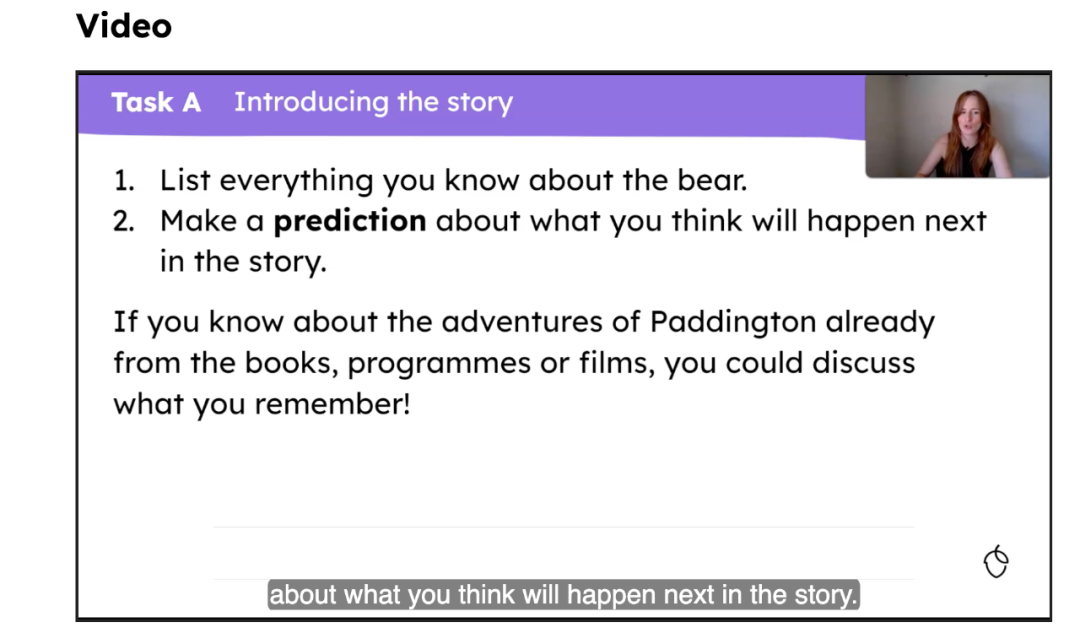Click the subtitle caption at the bottom of the video
Image resolution: width=1080 pixels, height=644 pixels.
tap(563, 594)
